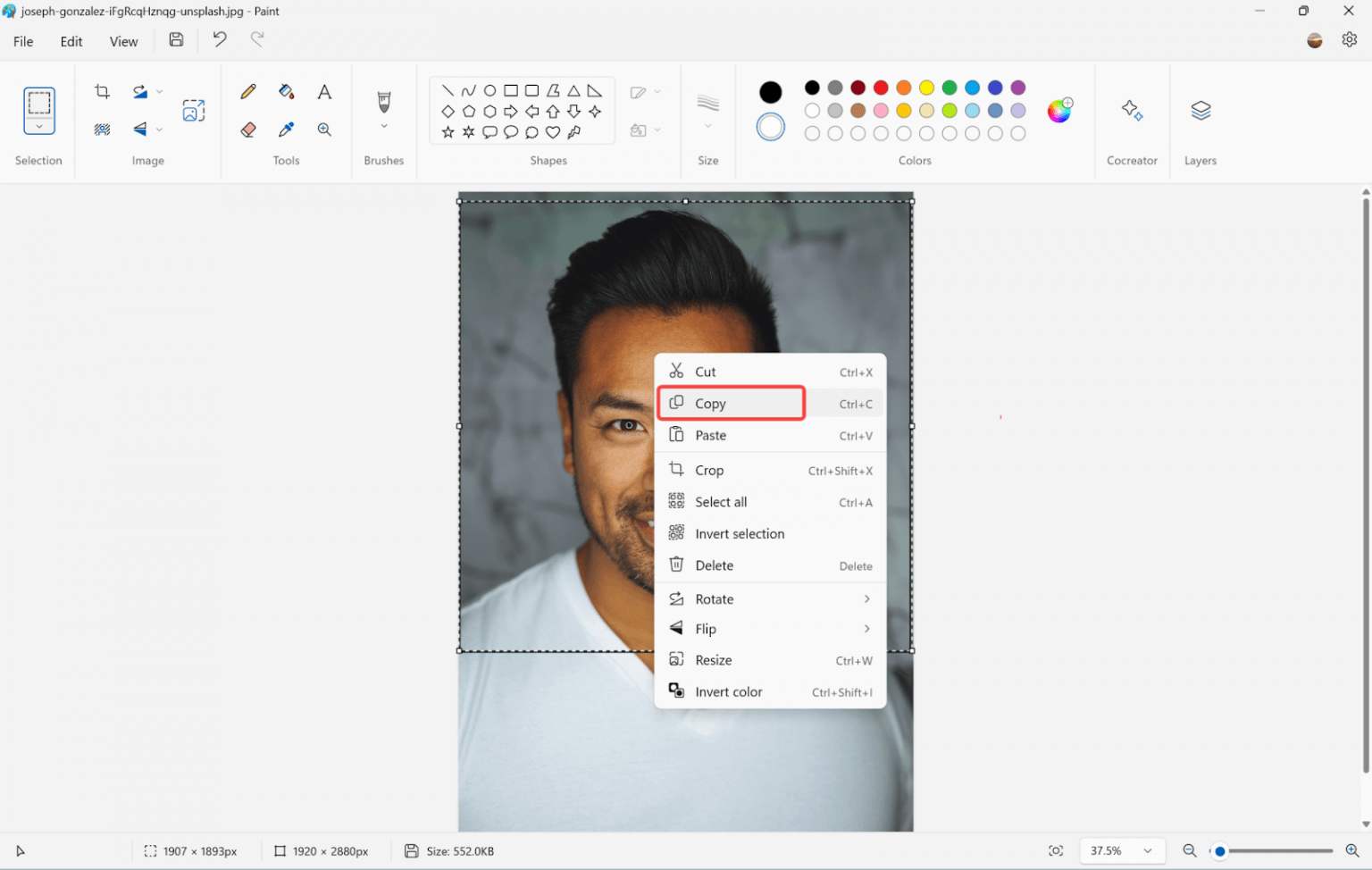1372x870 pixels.
Task: Open the Cocreator panel
Action: [1131, 110]
